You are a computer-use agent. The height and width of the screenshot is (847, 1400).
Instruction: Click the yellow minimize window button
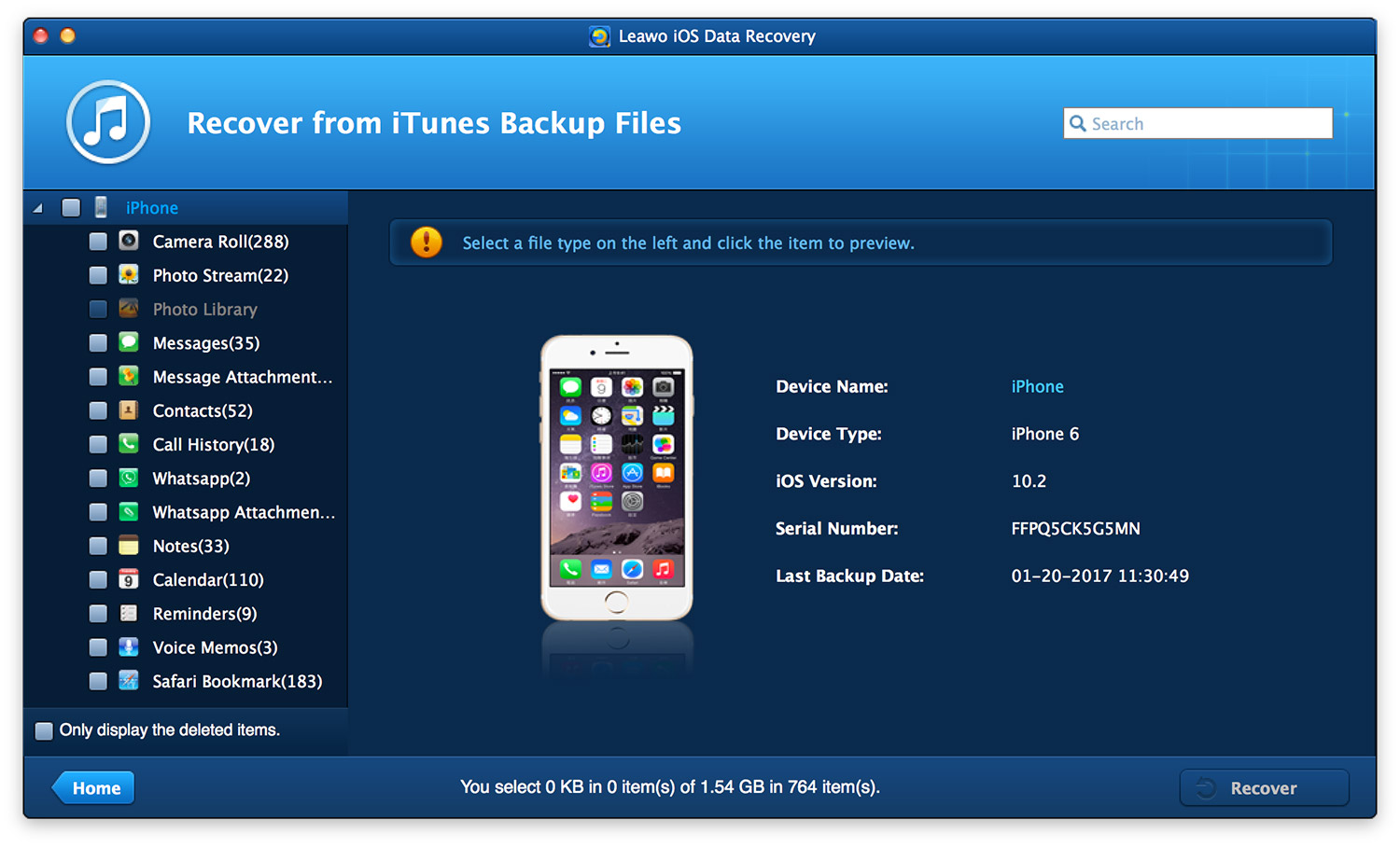(67, 35)
